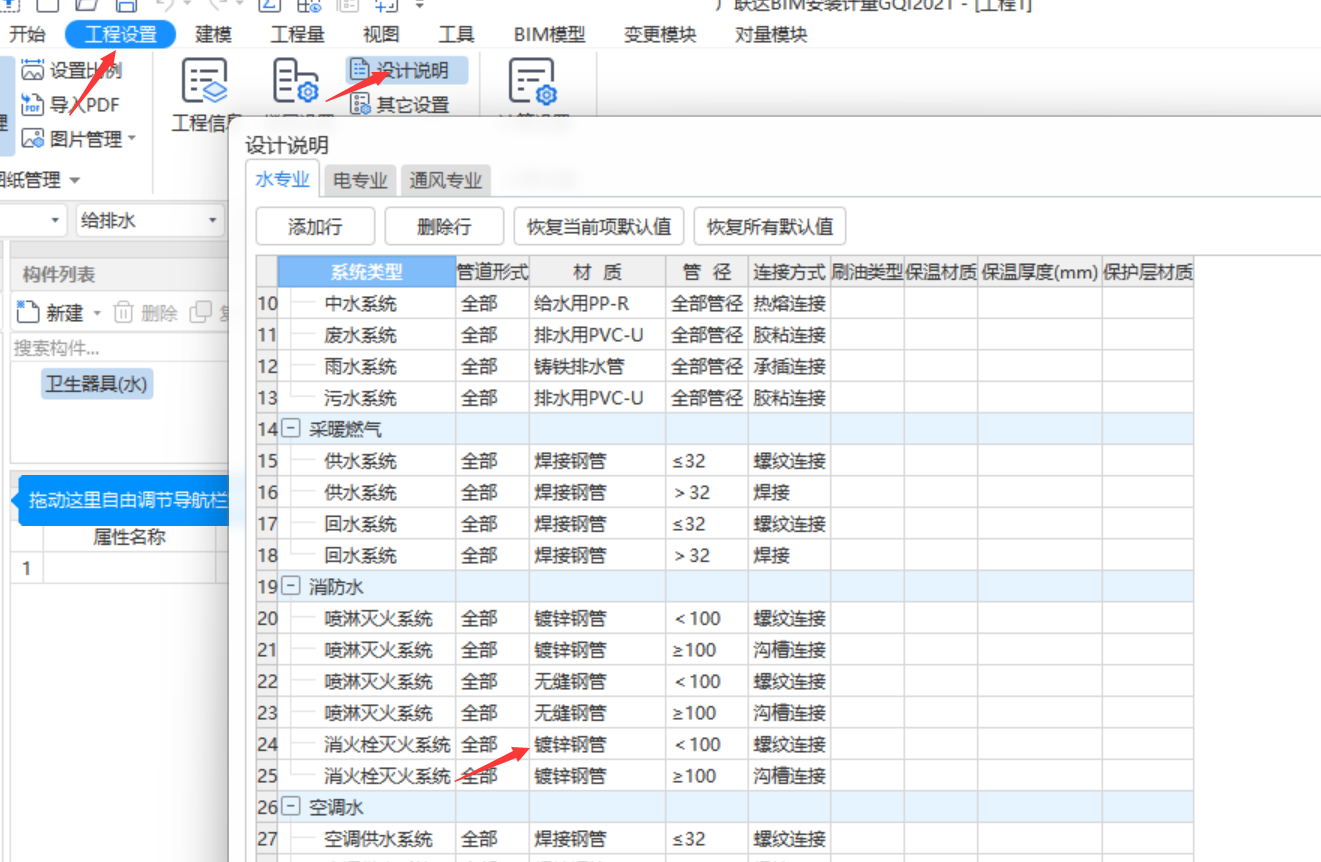Switch to the 通风专业 tab

point(446,181)
